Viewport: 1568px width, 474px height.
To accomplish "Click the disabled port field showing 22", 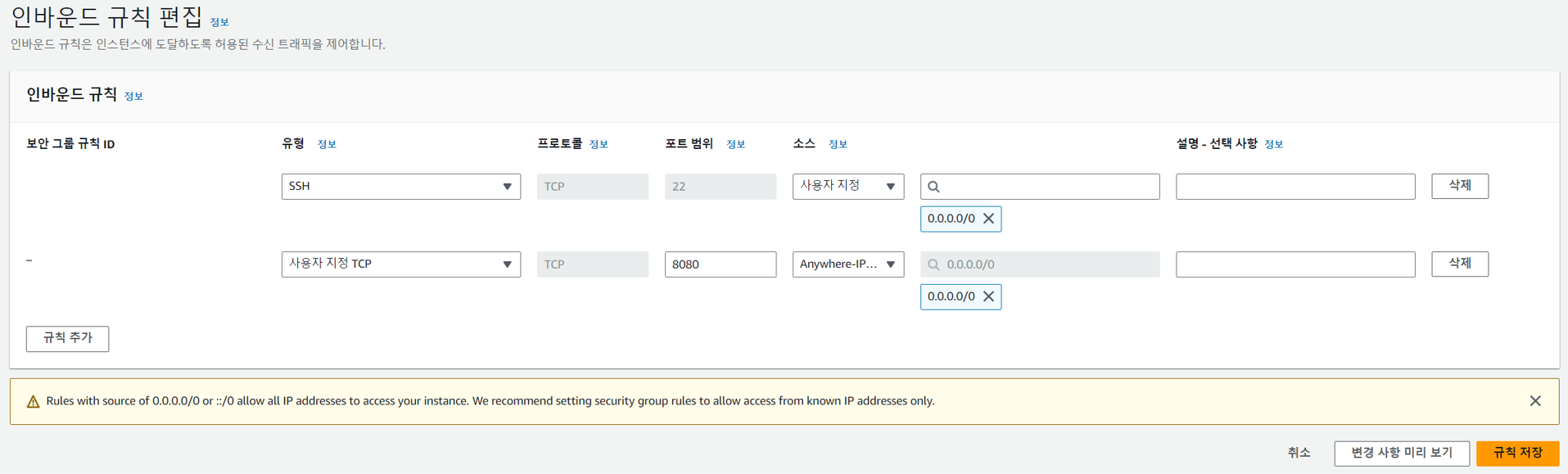I will point(721,187).
